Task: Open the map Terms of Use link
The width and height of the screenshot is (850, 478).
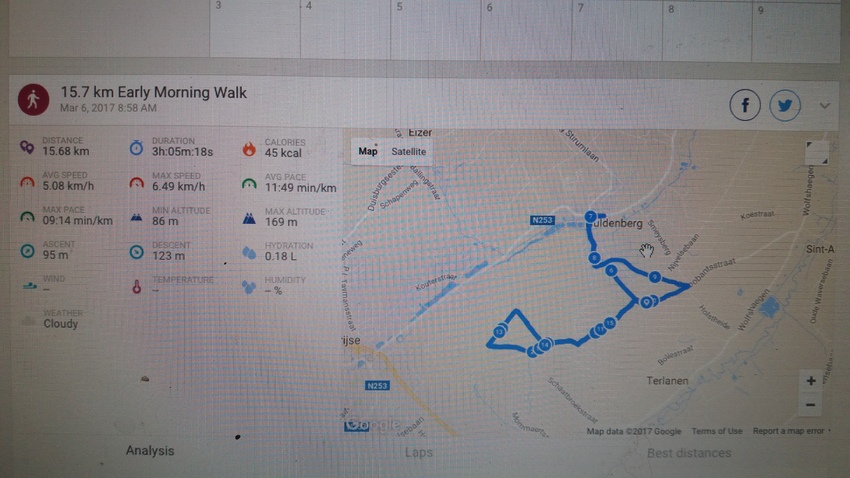Action: (717, 432)
